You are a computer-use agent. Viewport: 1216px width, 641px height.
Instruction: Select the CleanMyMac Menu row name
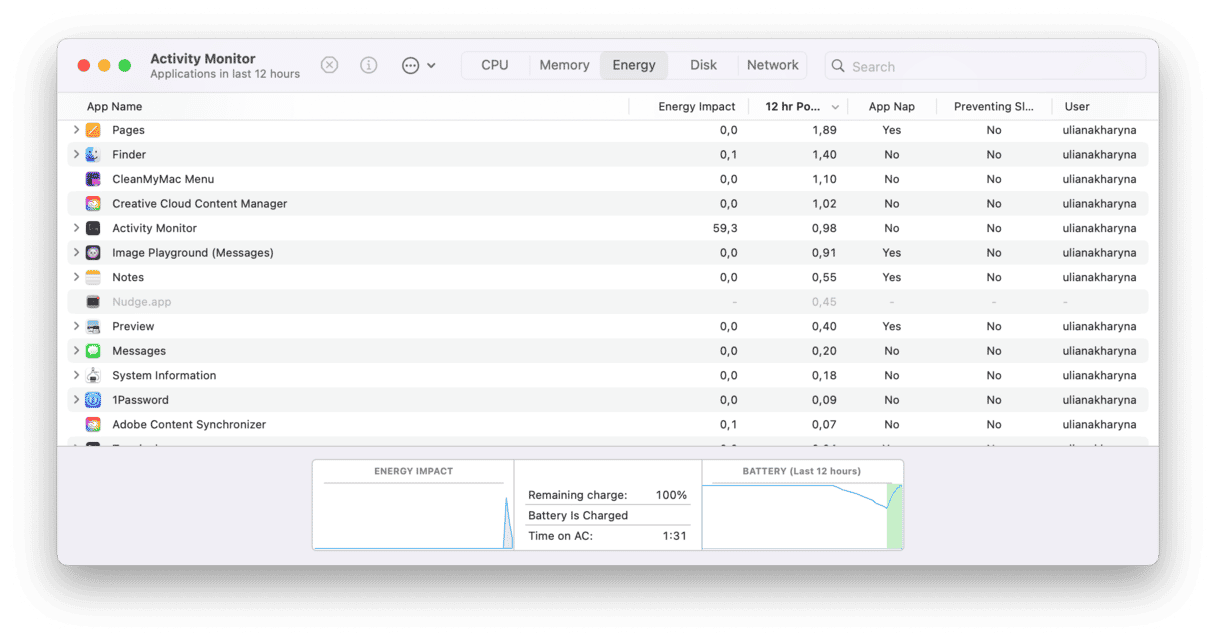(163, 179)
